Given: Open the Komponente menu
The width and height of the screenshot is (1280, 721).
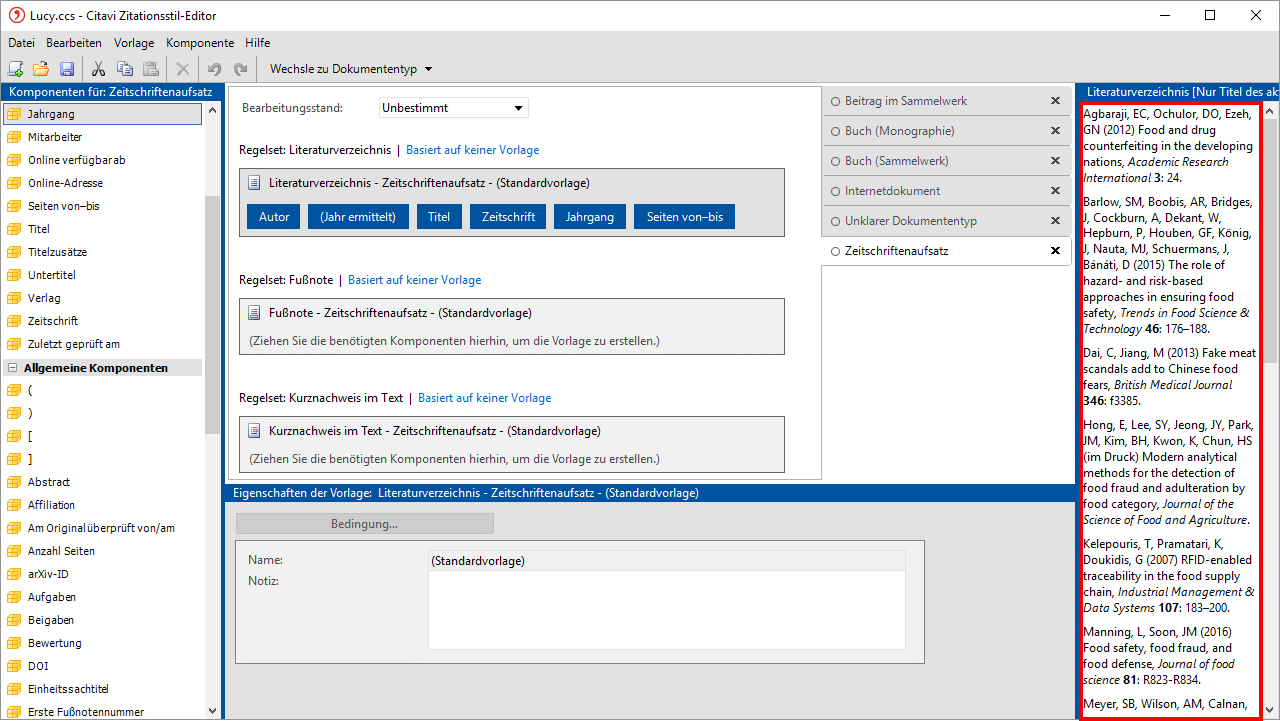Looking at the screenshot, I should click(x=200, y=43).
